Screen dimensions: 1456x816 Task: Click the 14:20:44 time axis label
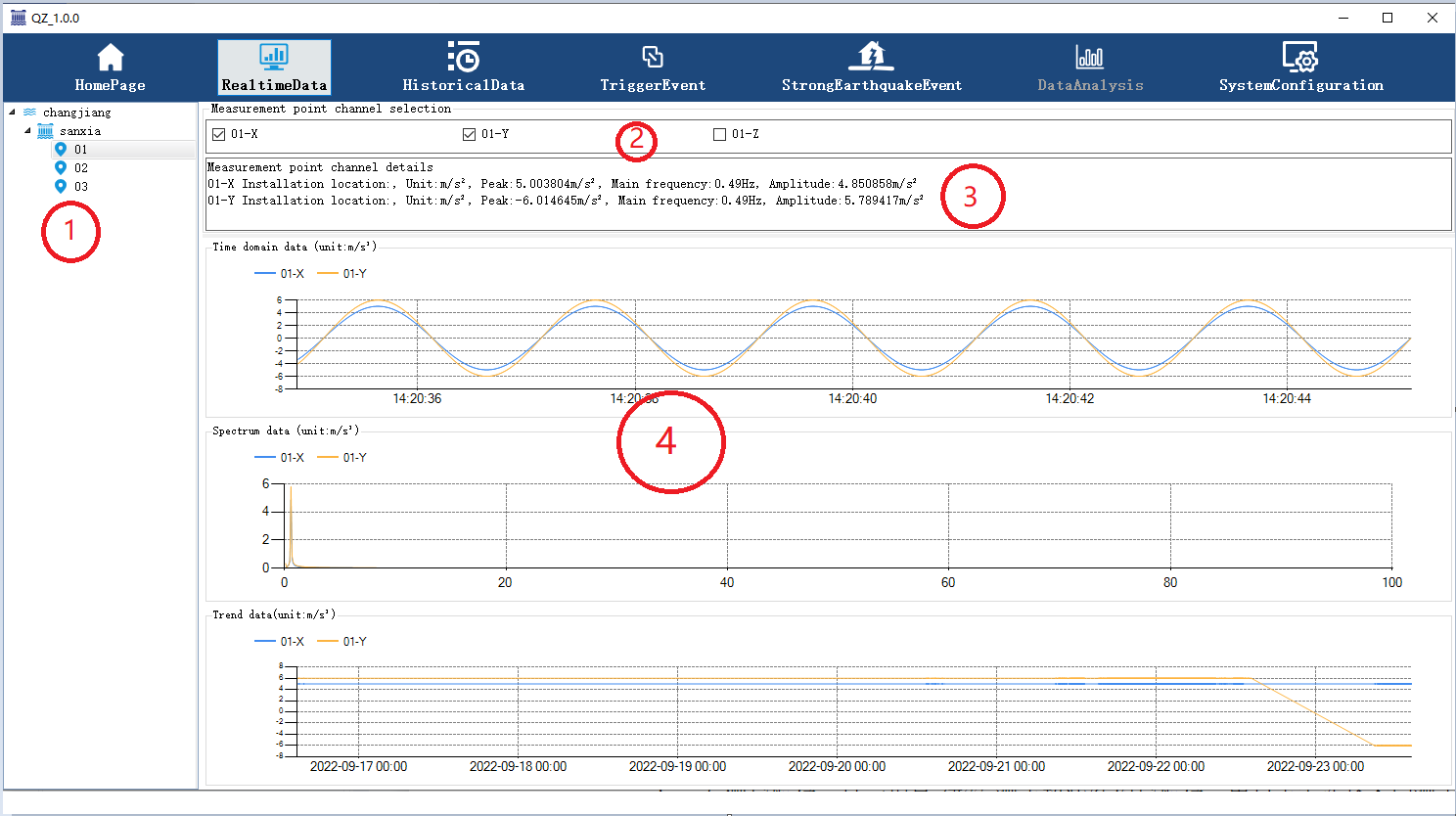pyautogui.click(x=1287, y=398)
